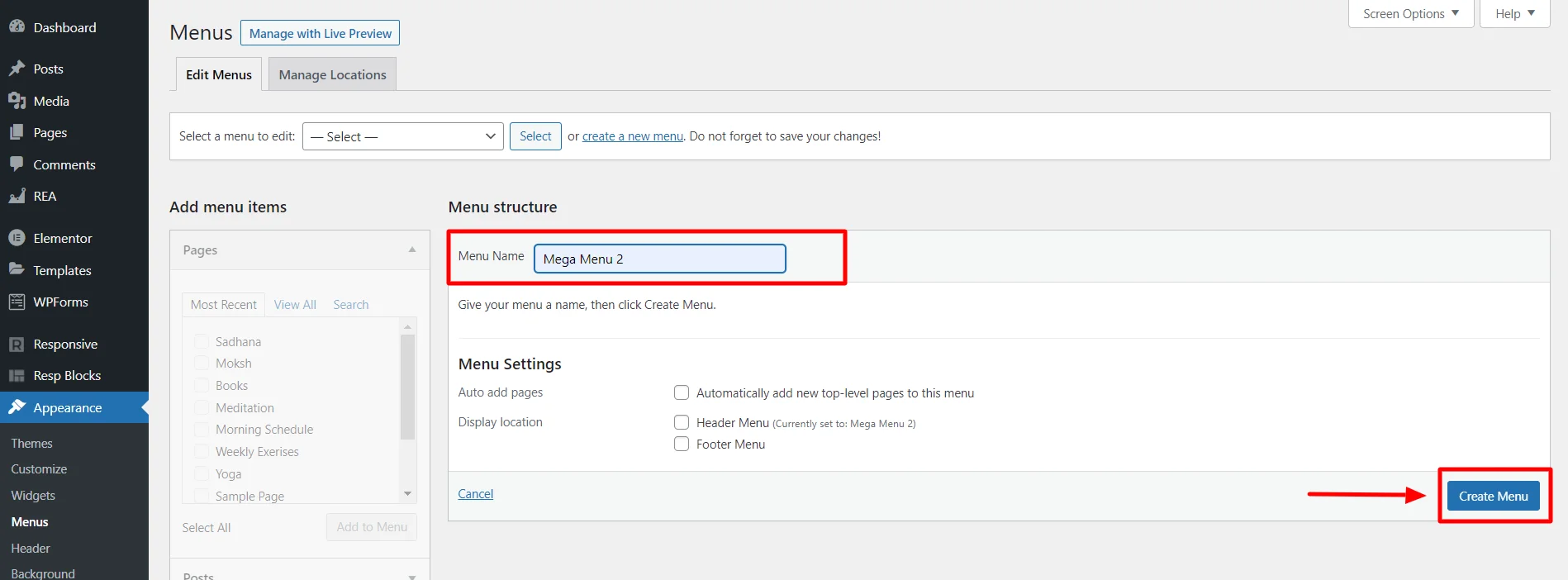The image size is (1568, 580).
Task: Open Widgets submenu item
Action: tap(33, 495)
